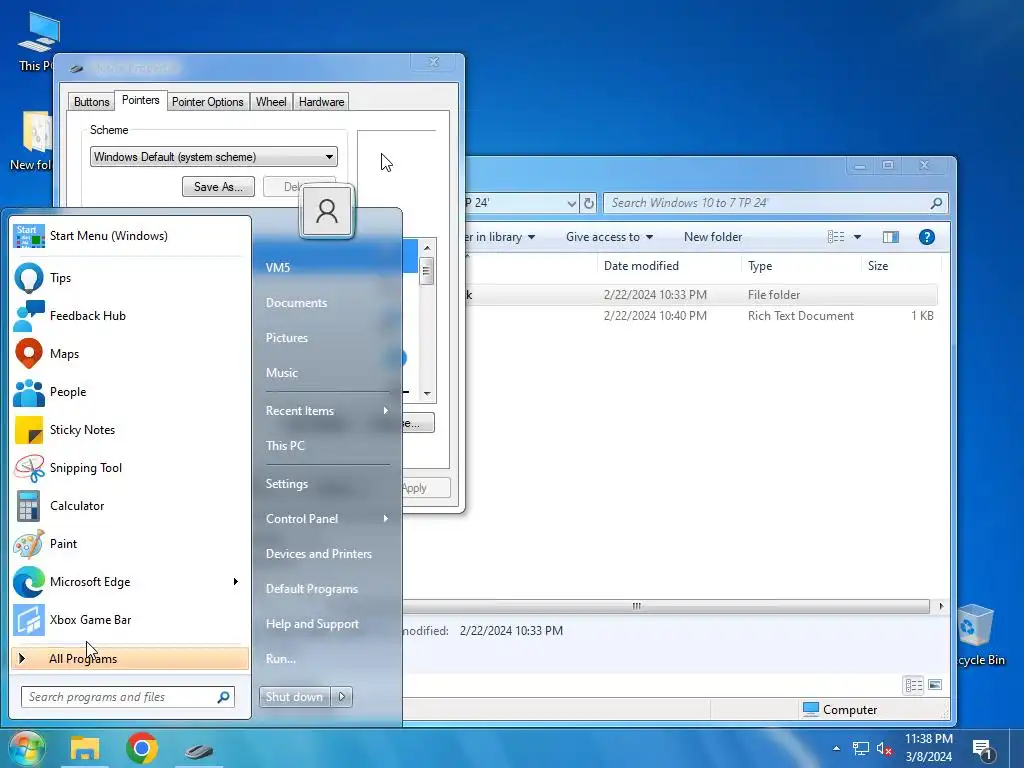Click the Explorer help question mark icon
Image resolution: width=1024 pixels, height=768 pixels.
(x=926, y=237)
